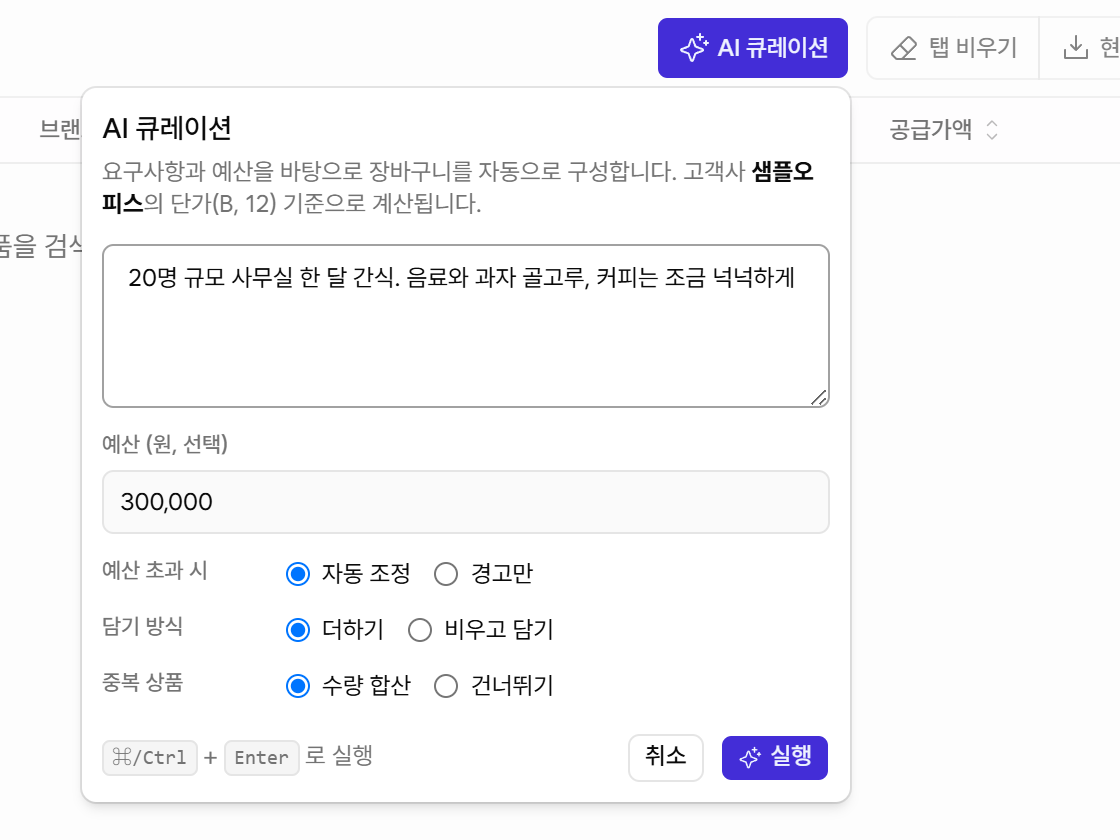
Task: Click the 실행 button
Action: (775, 757)
